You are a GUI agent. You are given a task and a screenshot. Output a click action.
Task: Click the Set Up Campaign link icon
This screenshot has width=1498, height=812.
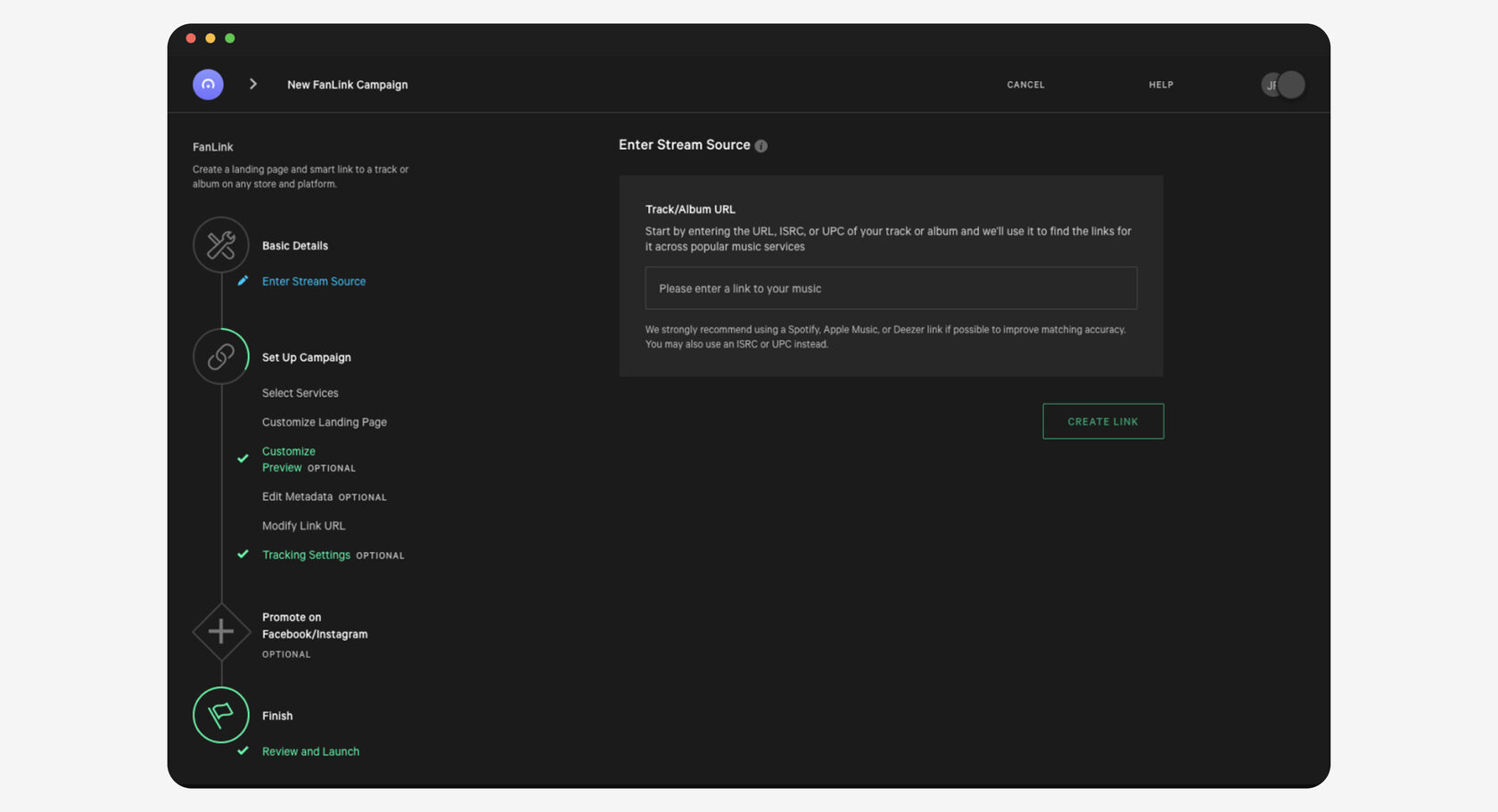tap(221, 357)
